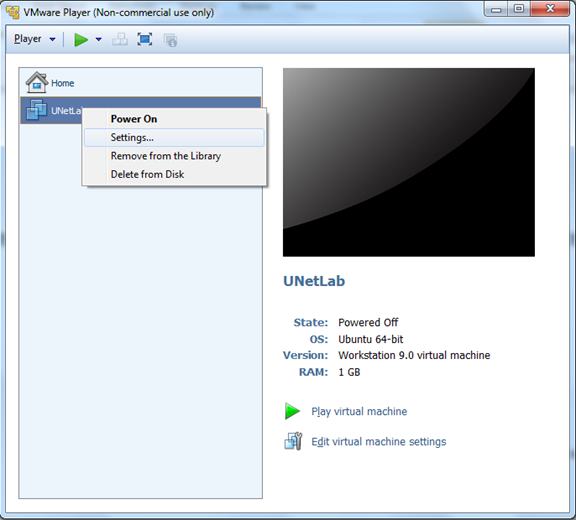This screenshot has height=520, width=576.
Task: Open the Player menu
Action: click(x=35, y=39)
